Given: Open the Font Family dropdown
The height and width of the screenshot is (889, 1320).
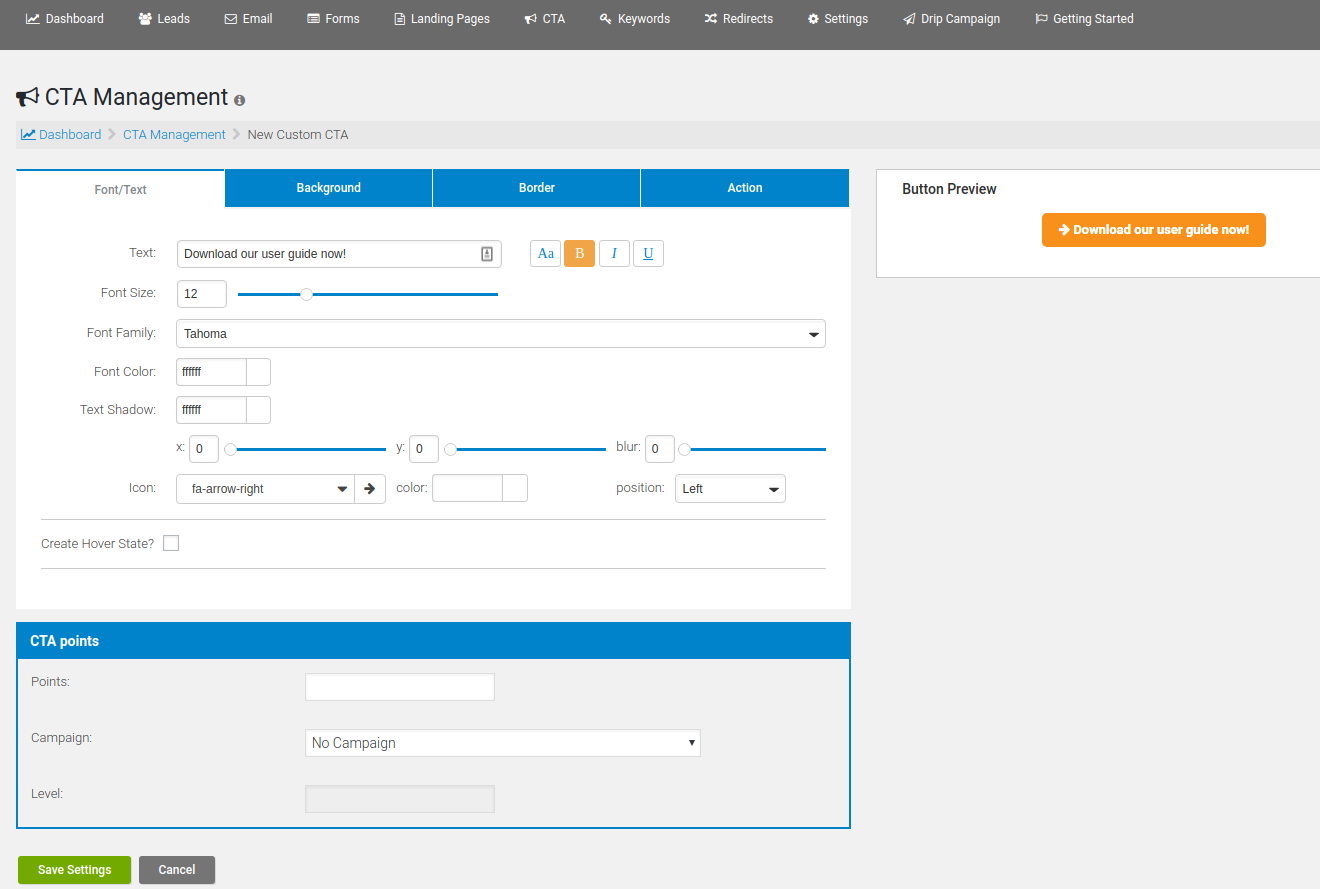Looking at the screenshot, I should [x=500, y=334].
